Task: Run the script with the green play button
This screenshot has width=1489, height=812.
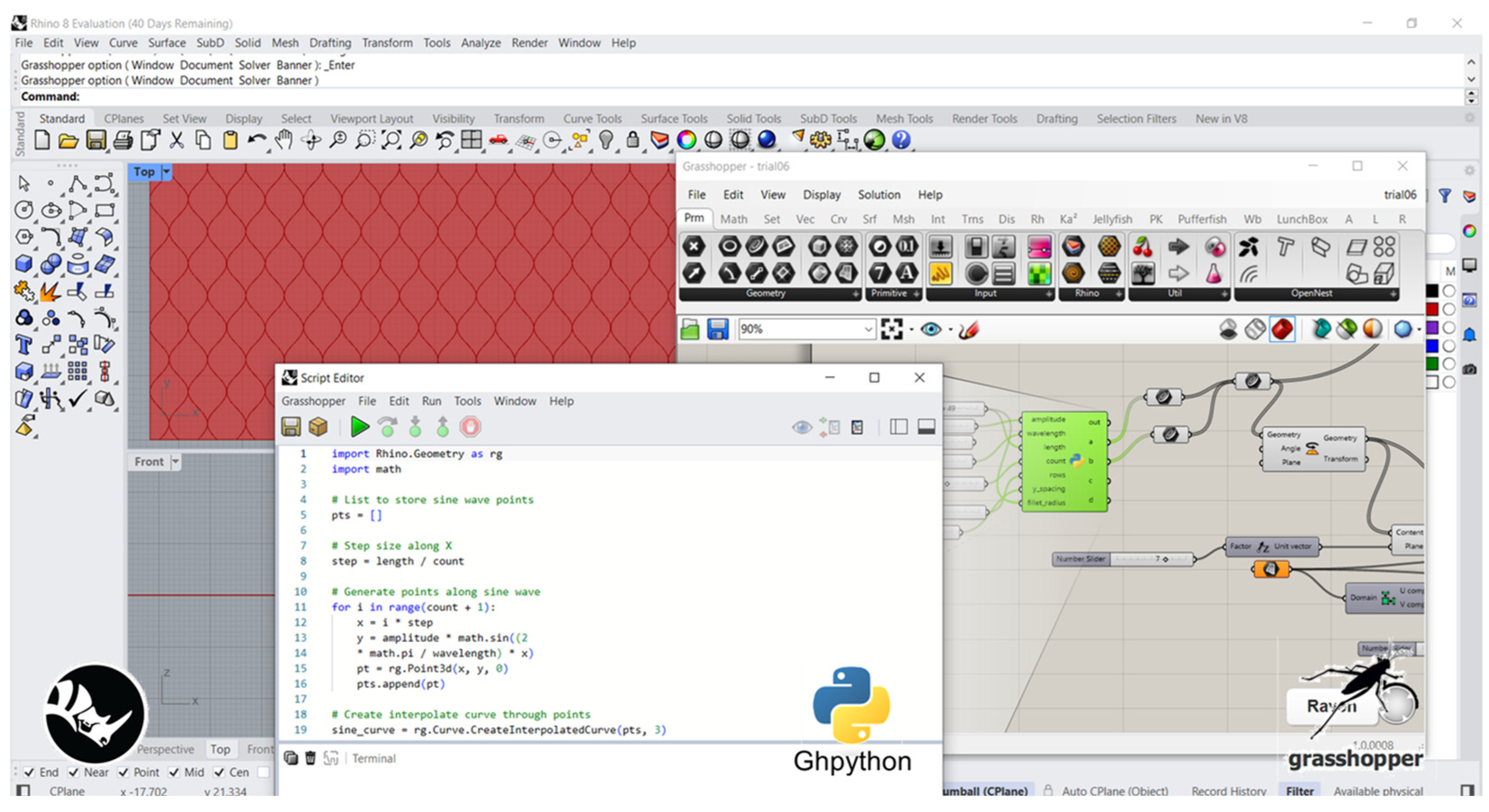Action: point(359,427)
